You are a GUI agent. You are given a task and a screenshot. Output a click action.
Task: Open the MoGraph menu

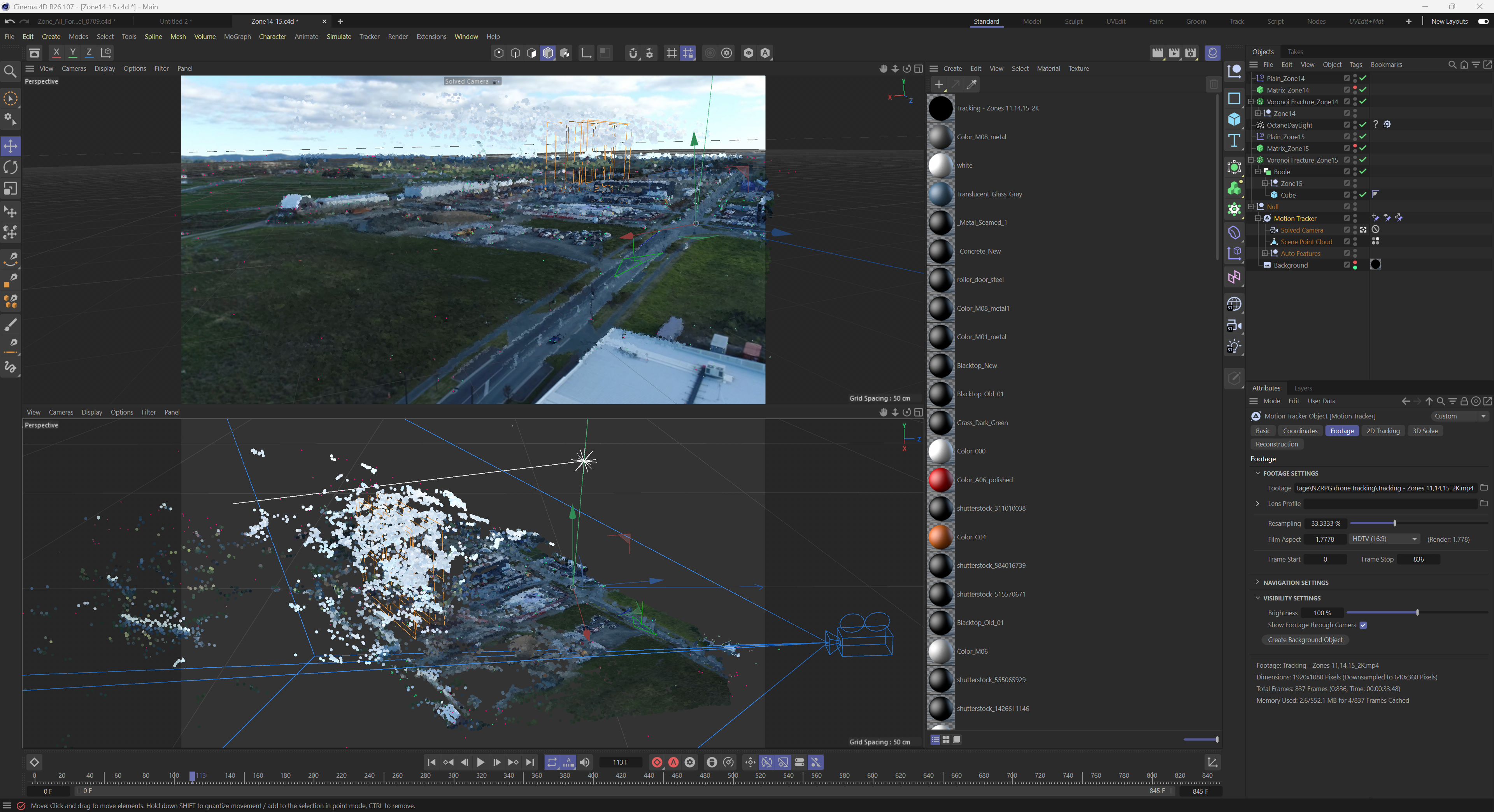coord(237,37)
